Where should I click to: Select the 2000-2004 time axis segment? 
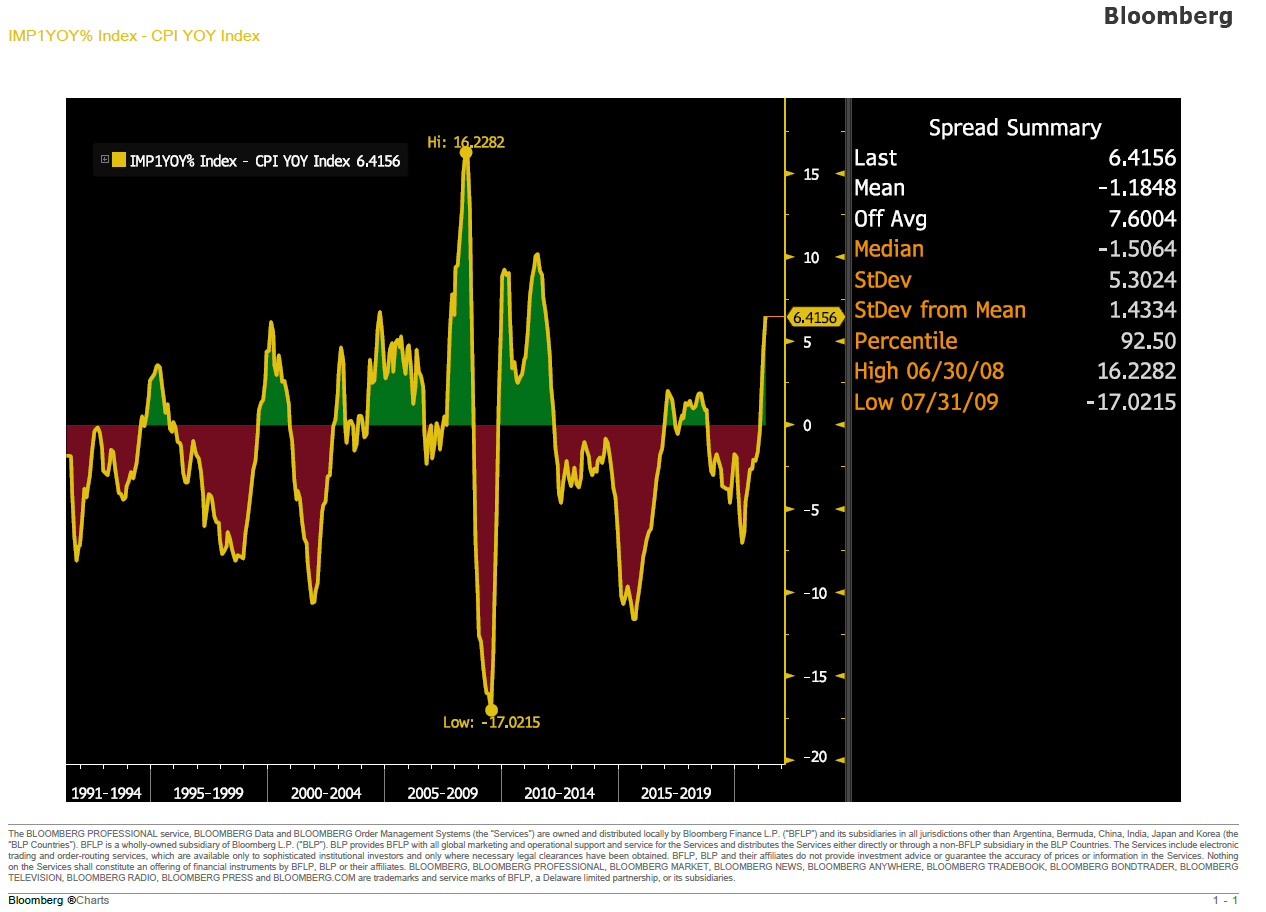coord(326,793)
